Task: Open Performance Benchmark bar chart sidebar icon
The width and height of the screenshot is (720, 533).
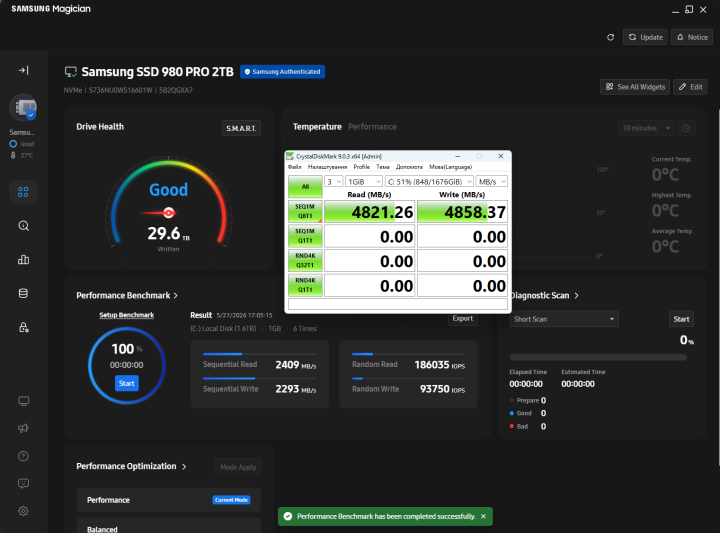Action: coord(23,260)
